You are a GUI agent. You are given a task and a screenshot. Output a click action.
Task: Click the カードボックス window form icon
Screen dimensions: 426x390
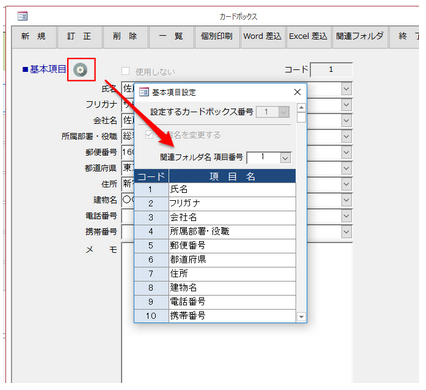[x=23, y=16]
